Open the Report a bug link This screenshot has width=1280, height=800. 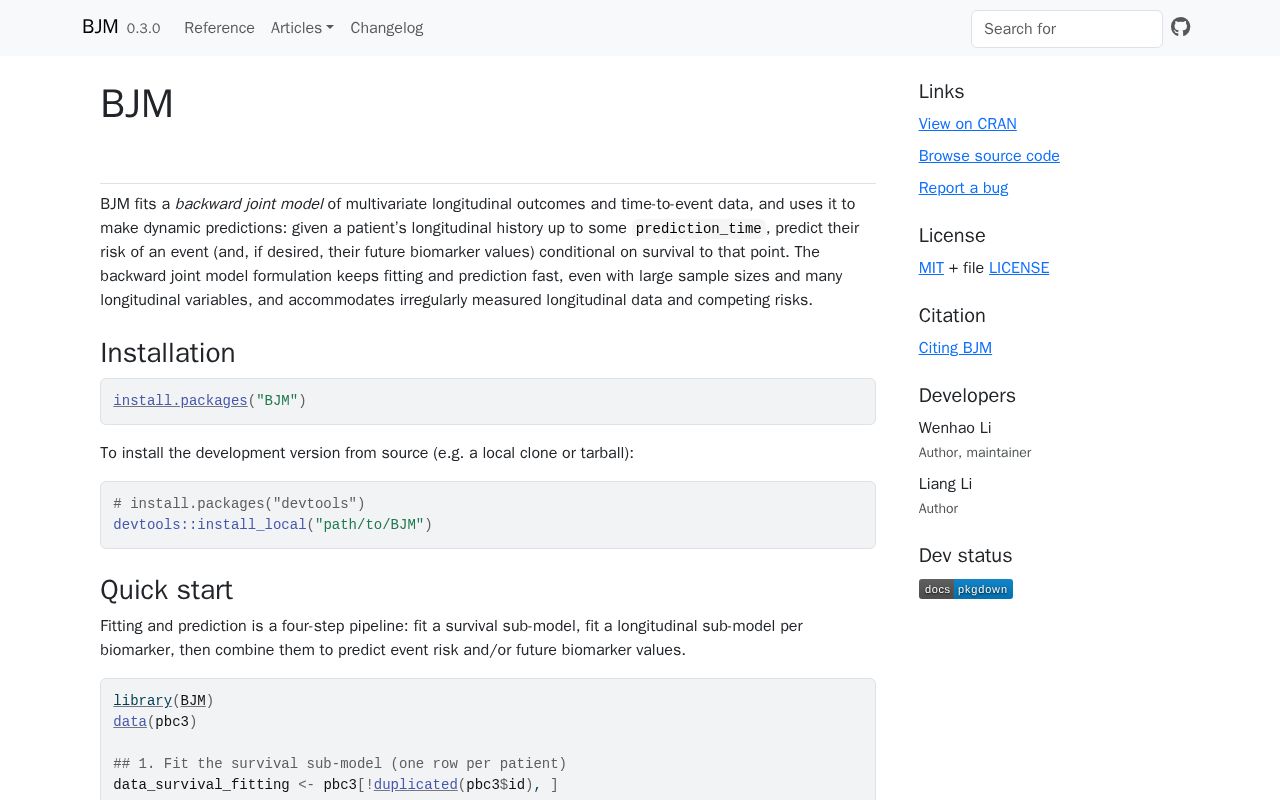pos(963,188)
